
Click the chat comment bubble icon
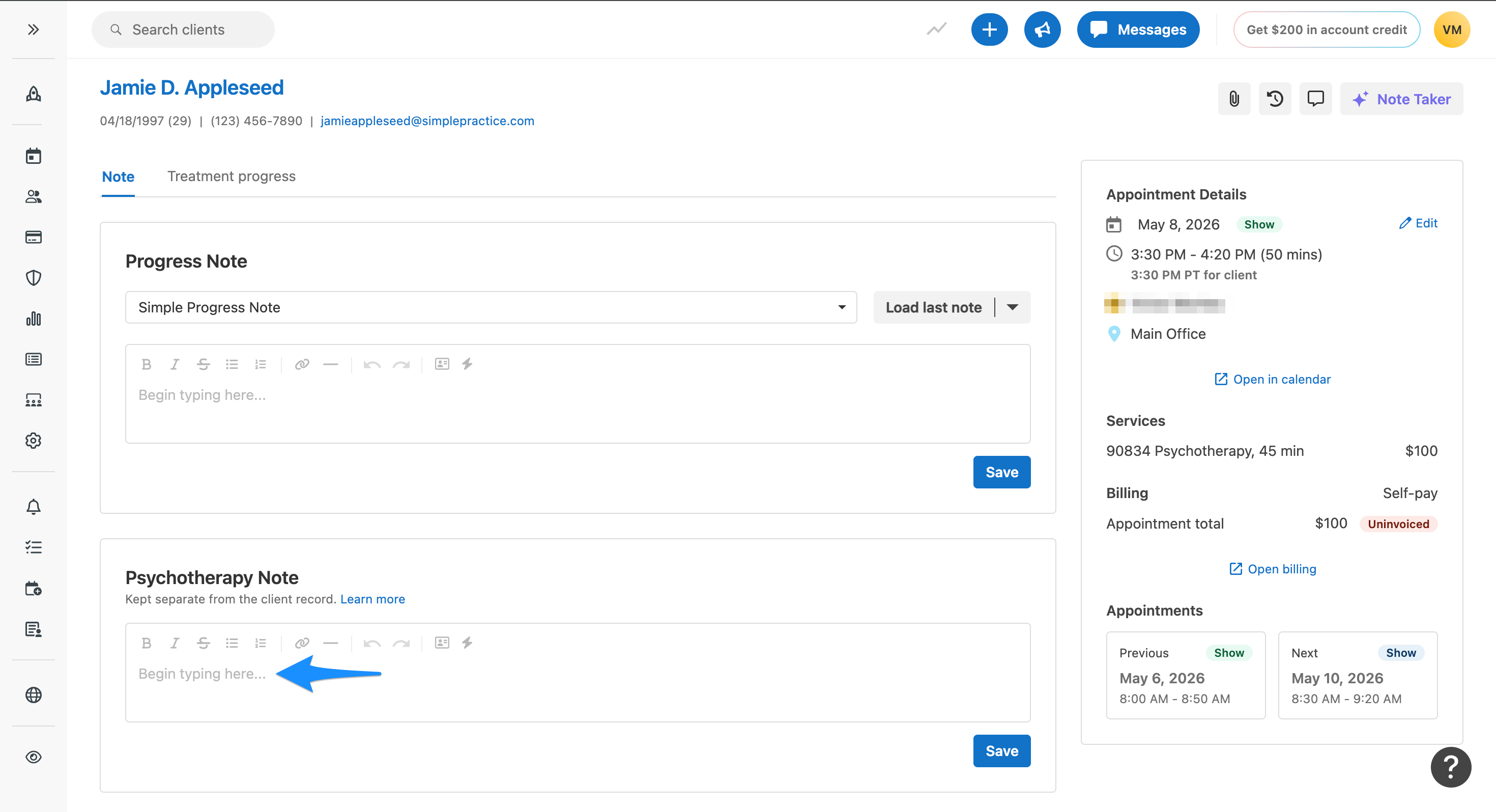tap(1315, 99)
